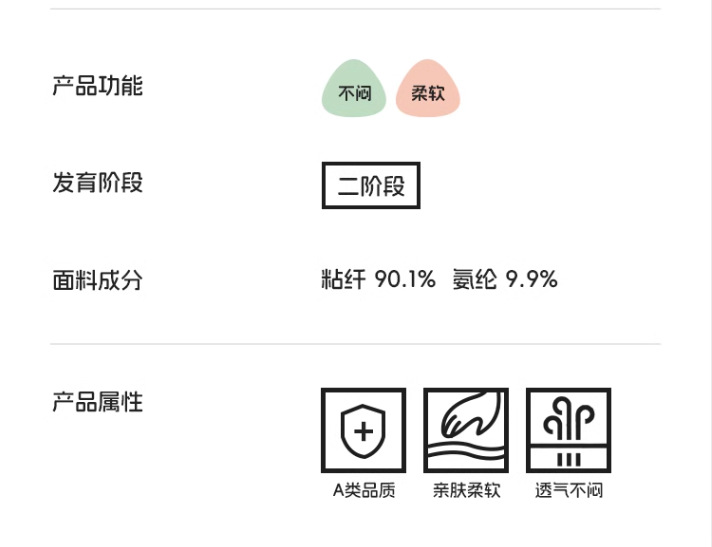Click the 亲肤柔软 caption text
This screenshot has width=712, height=547.
coord(466,491)
